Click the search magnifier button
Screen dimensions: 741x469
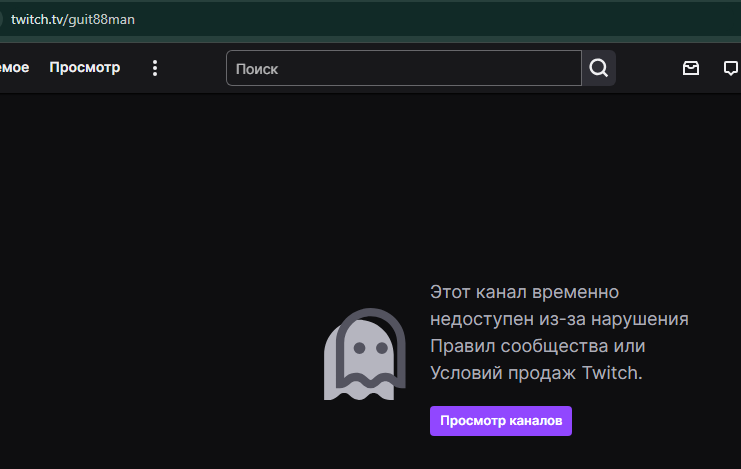599,68
